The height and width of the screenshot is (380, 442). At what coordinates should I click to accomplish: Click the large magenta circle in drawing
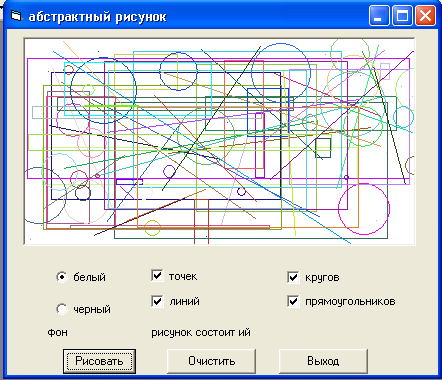point(364,209)
